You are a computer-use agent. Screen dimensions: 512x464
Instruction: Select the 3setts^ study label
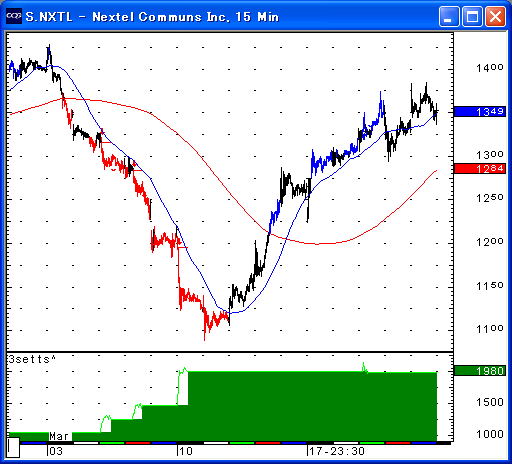click(32, 359)
